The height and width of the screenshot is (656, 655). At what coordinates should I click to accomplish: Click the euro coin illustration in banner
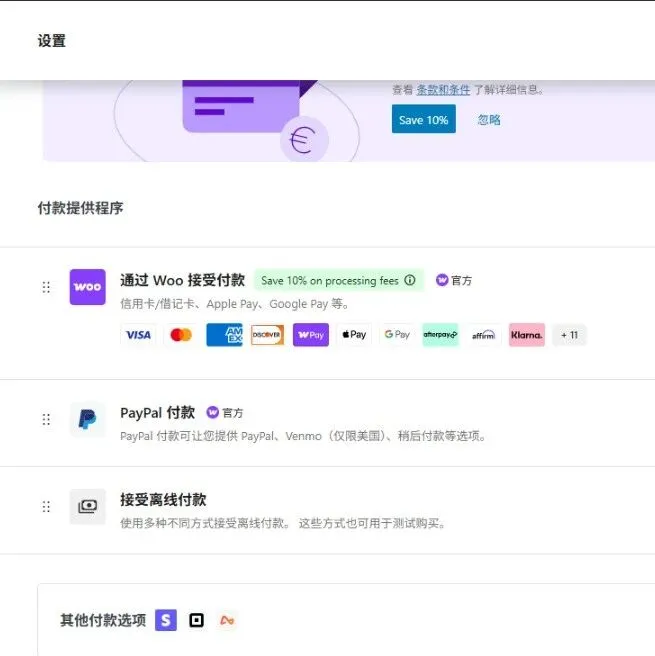304,140
